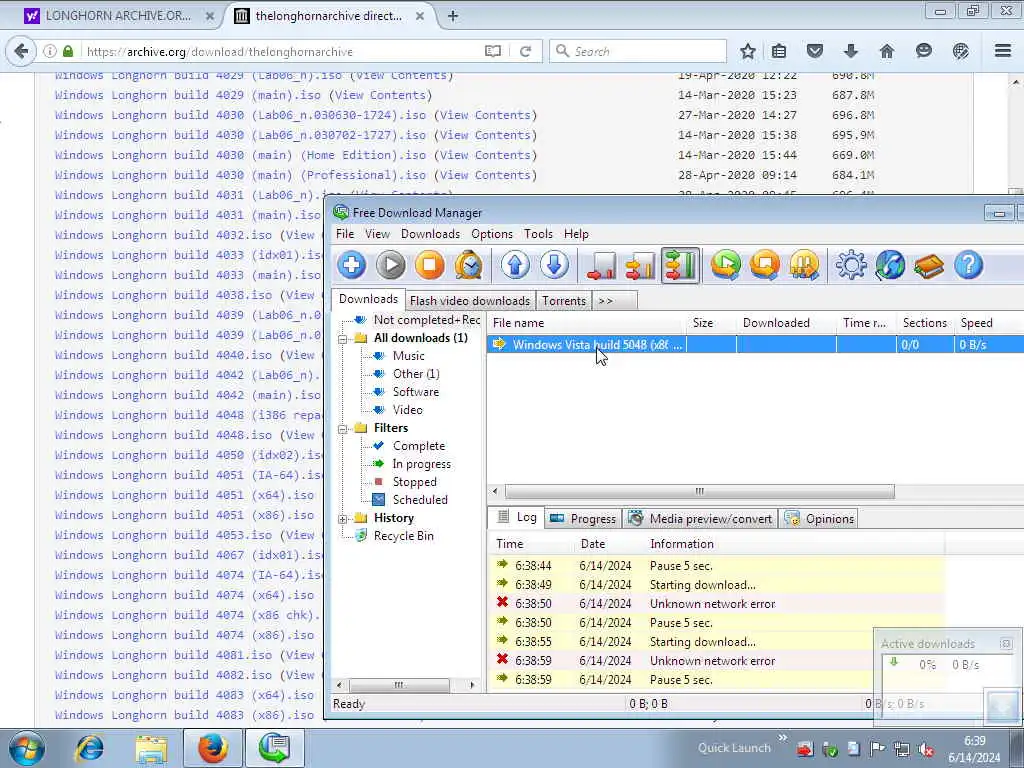
Task: Open File menu in Free Download Manager
Action: tap(345, 234)
